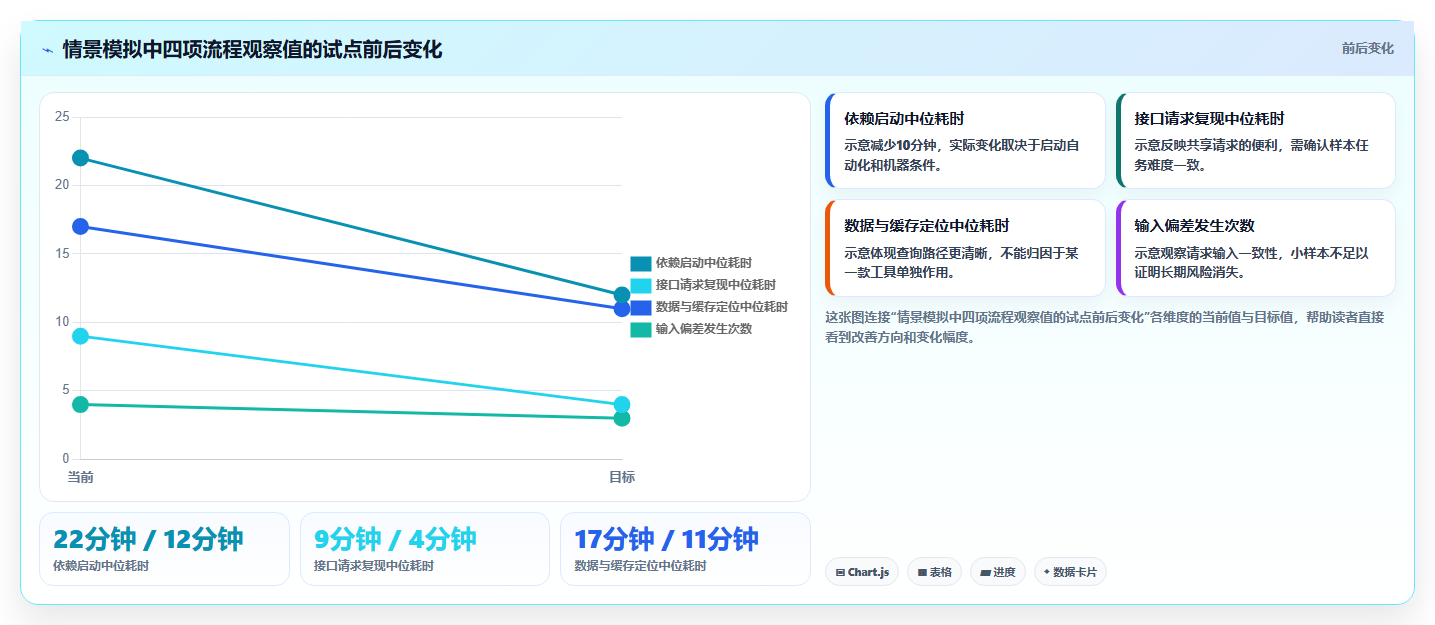This screenshot has height=625, width=1435.
Task: Click the Chart.js tag chip
Action: coord(862,572)
